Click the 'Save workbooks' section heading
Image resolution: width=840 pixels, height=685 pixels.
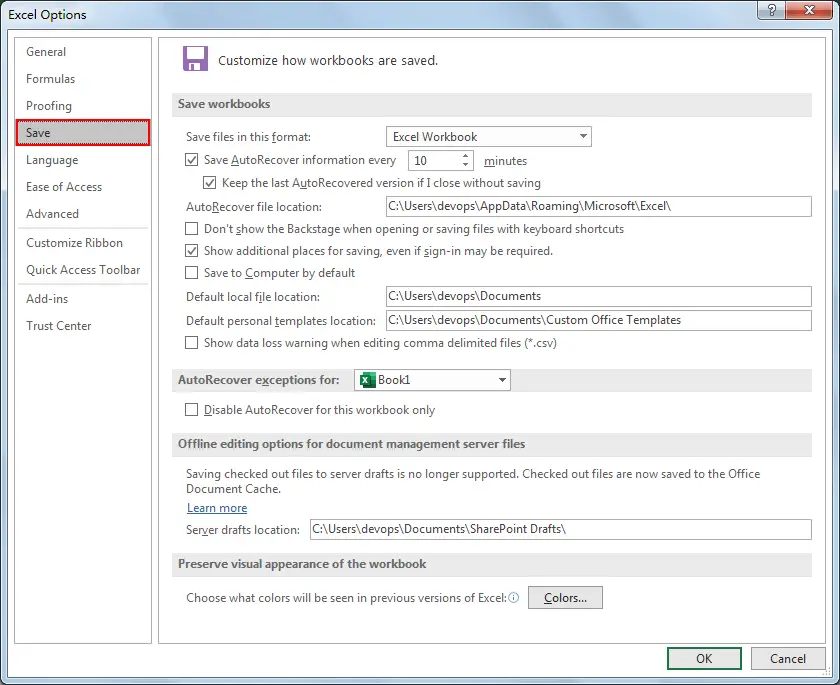click(224, 104)
